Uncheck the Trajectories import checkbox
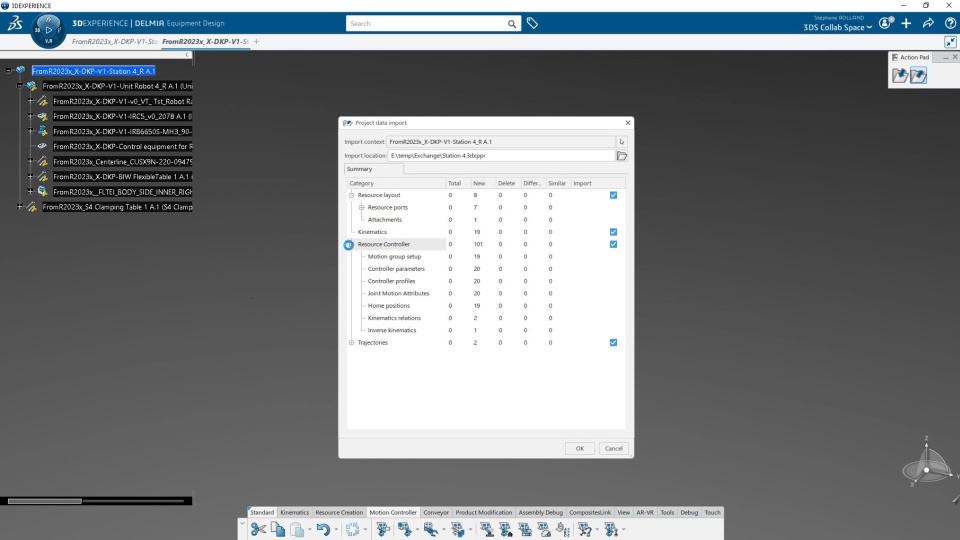Image resolution: width=960 pixels, height=540 pixels. click(613, 342)
